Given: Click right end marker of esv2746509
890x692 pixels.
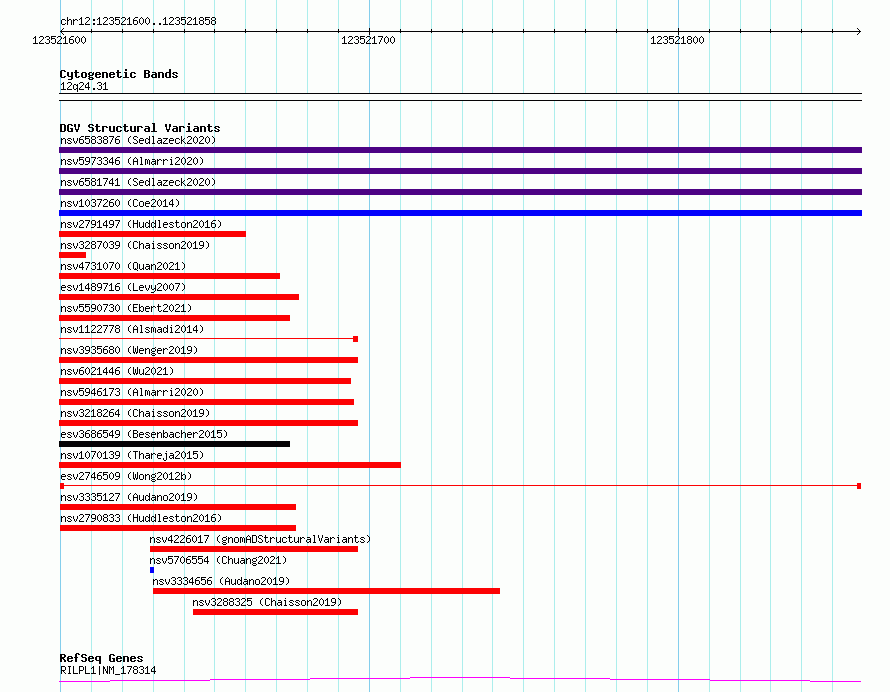Looking at the screenshot, I should click(x=859, y=486).
